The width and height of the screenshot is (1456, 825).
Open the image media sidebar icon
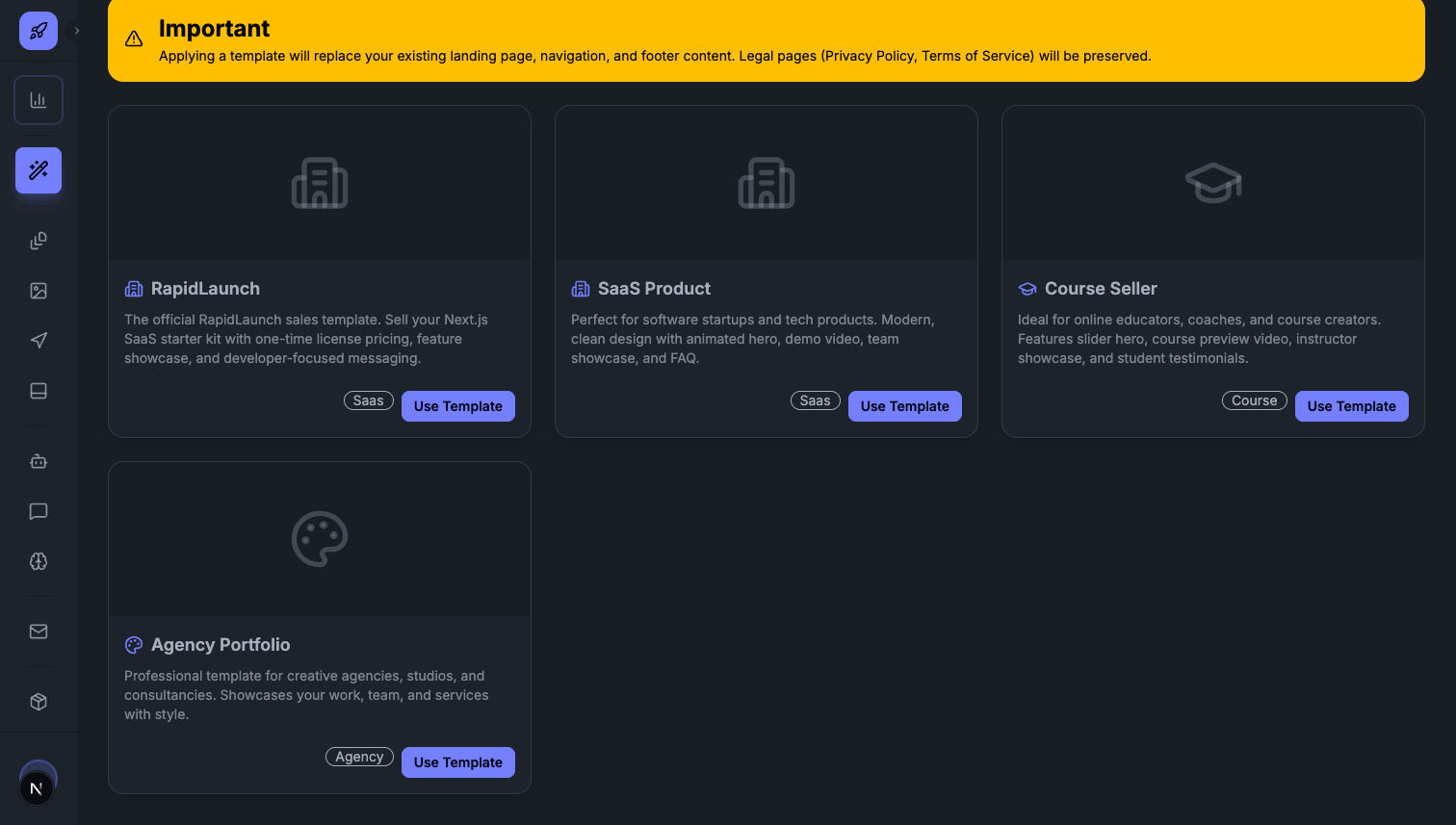39,291
